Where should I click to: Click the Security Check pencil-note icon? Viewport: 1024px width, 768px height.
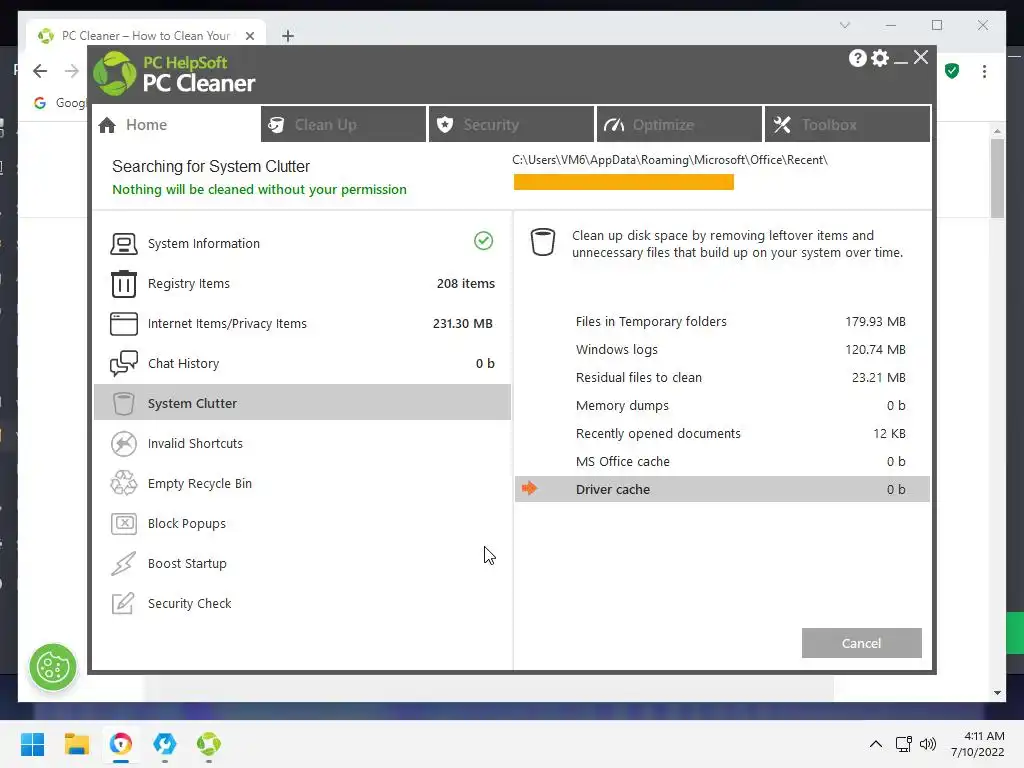(123, 603)
